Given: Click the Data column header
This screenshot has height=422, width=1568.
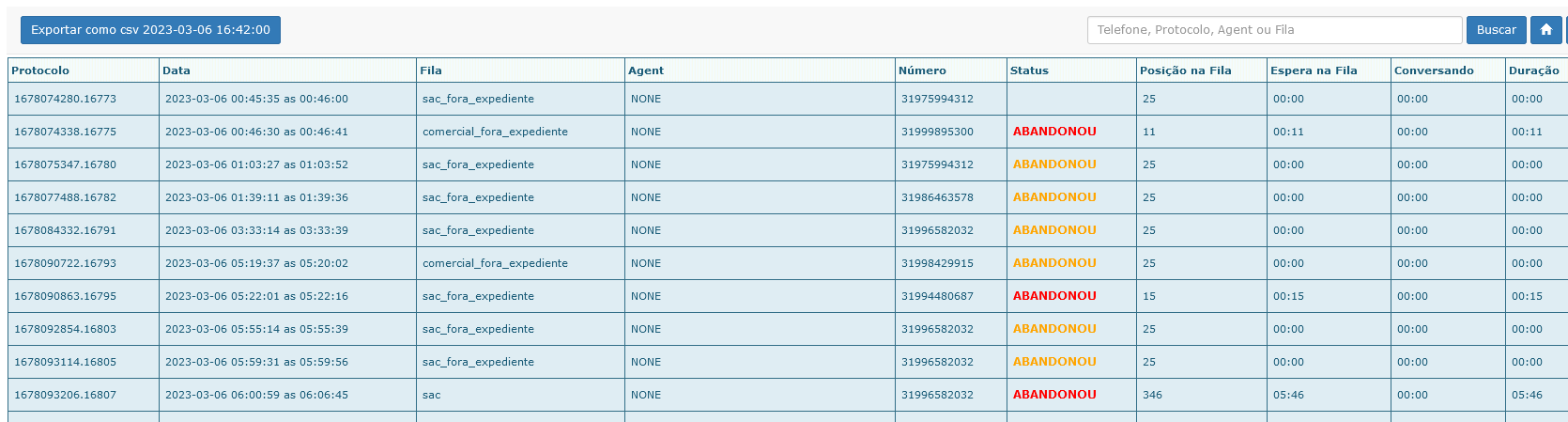Looking at the screenshot, I should click(177, 70).
